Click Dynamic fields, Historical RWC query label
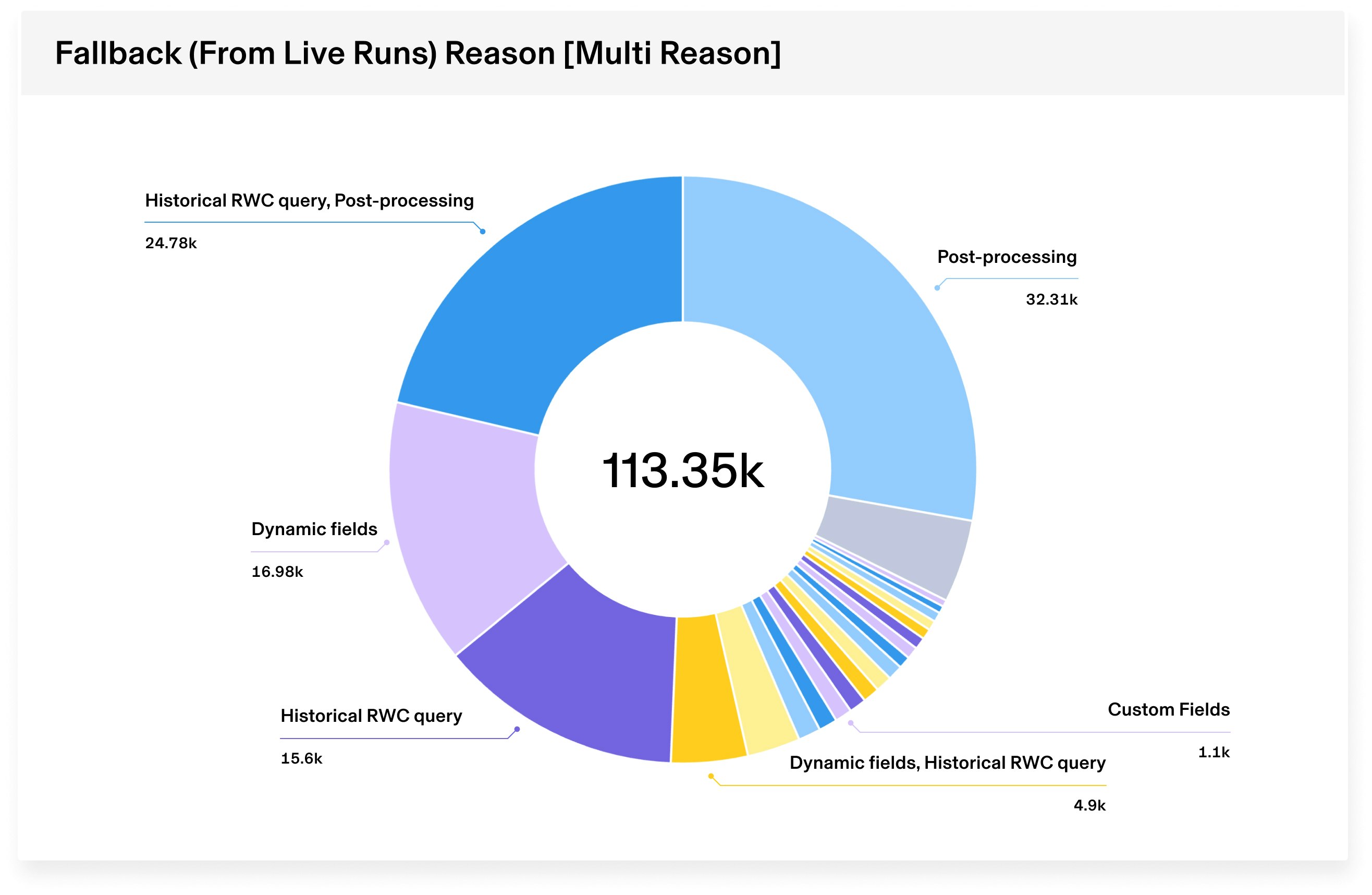Image resolution: width=1372 pixels, height=895 pixels. pos(947,763)
